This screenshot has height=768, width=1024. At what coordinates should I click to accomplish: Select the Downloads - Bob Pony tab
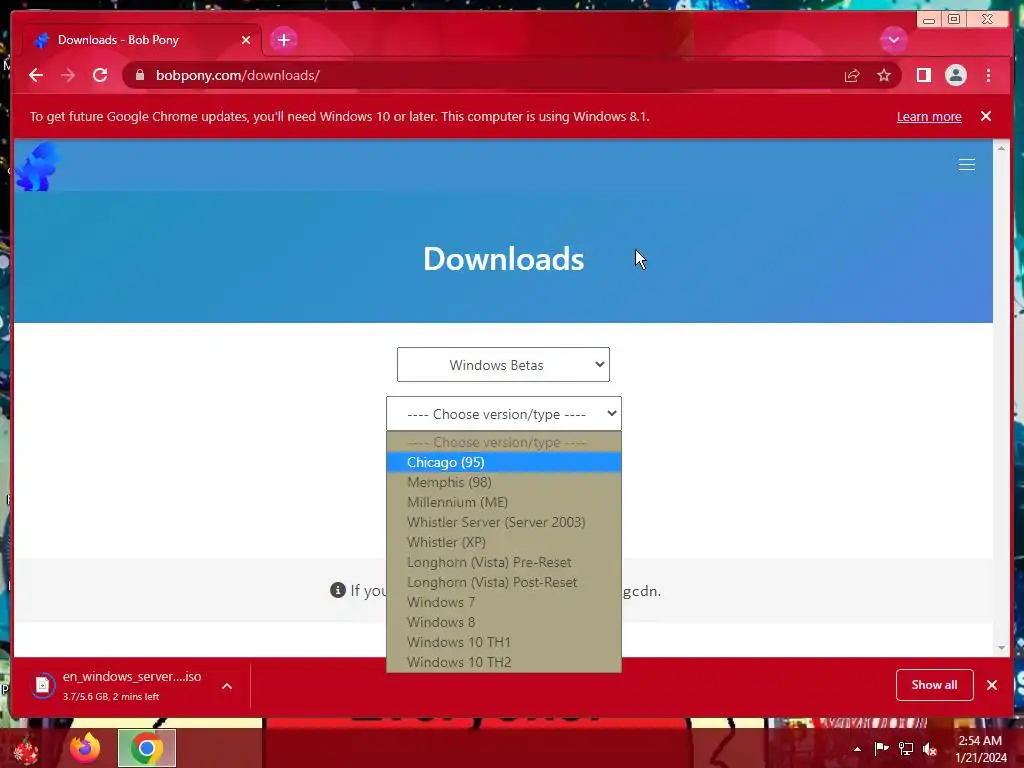142,40
